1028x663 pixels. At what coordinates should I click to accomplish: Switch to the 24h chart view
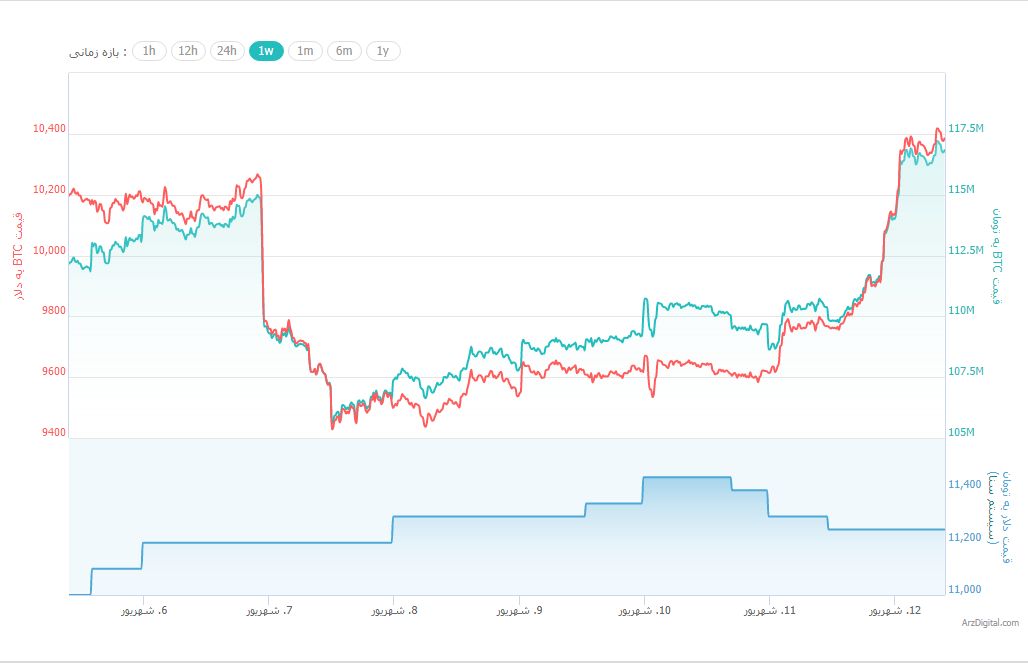point(226,51)
